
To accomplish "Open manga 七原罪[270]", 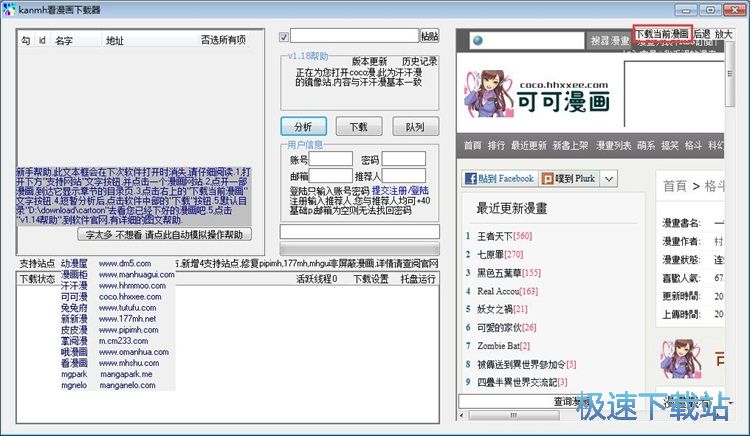I will 500,254.
